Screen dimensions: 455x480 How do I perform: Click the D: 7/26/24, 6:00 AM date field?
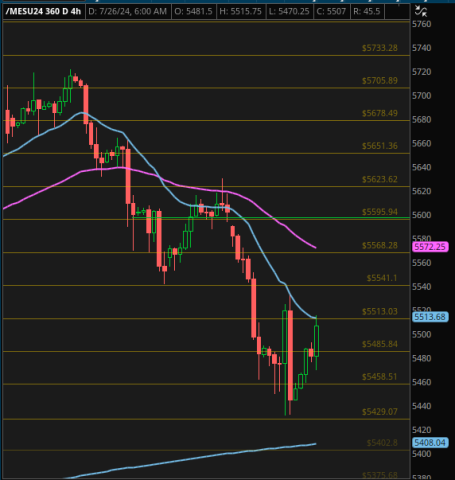click(x=128, y=11)
